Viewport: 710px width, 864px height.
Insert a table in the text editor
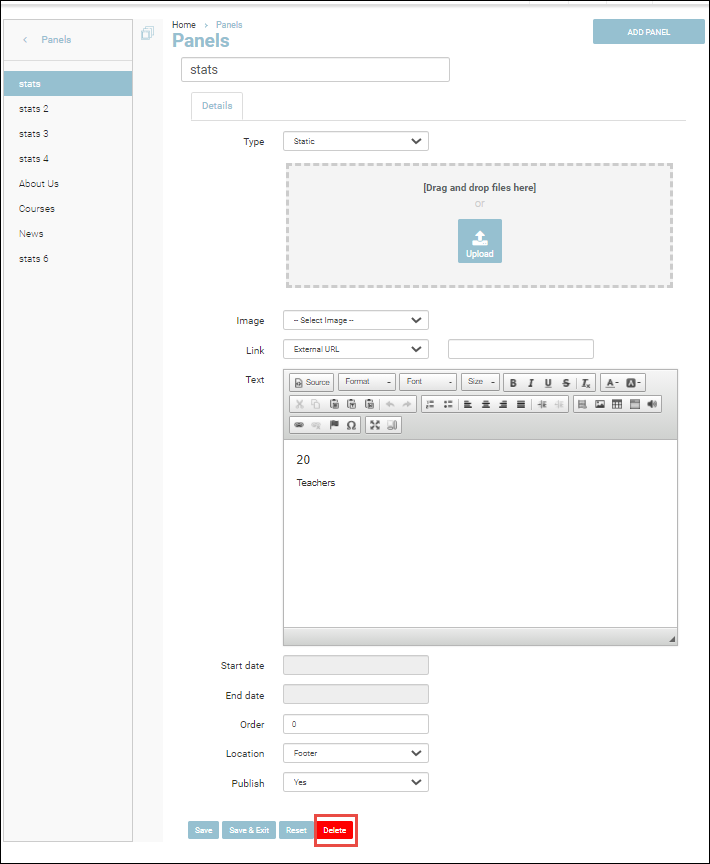(x=617, y=404)
